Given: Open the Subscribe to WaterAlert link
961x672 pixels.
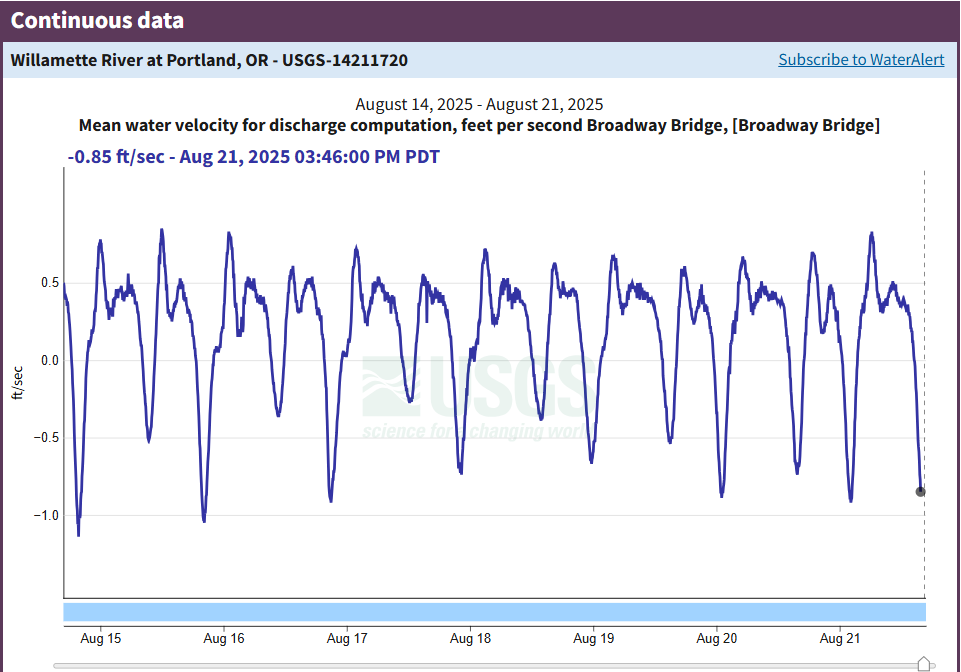Looking at the screenshot, I should point(861,60).
